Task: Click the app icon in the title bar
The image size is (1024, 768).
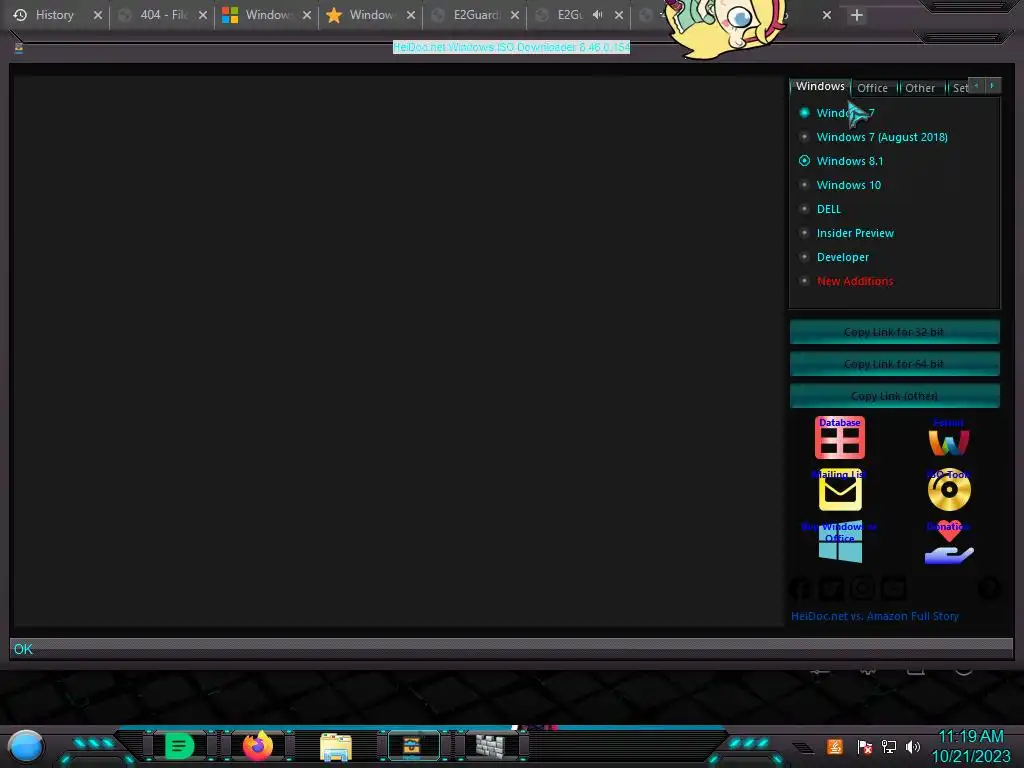Action: 19,48
